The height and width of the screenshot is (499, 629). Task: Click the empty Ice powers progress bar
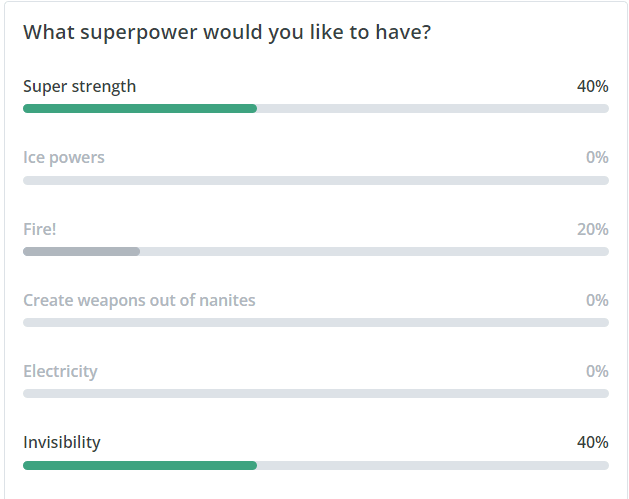[x=315, y=180]
